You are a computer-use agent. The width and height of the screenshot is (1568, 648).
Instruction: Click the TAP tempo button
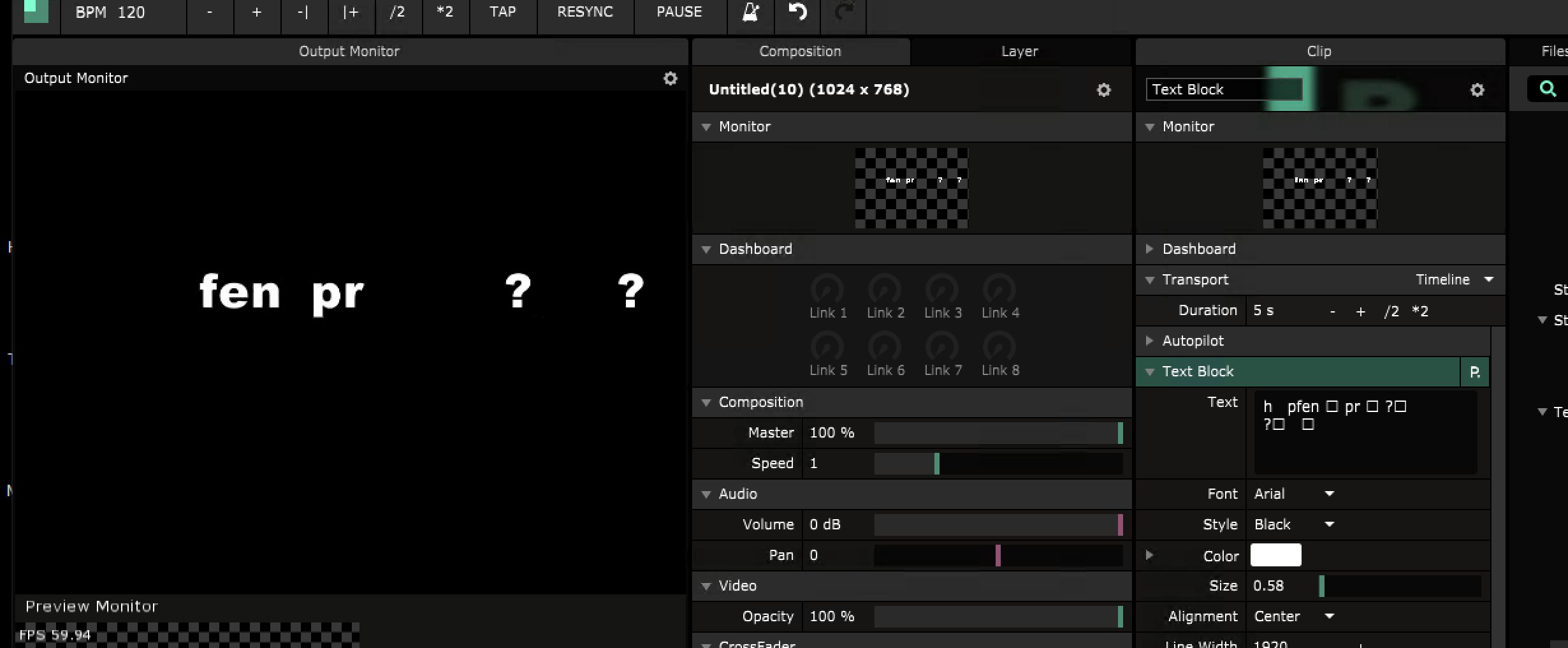pyautogui.click(x=502, y=12)
